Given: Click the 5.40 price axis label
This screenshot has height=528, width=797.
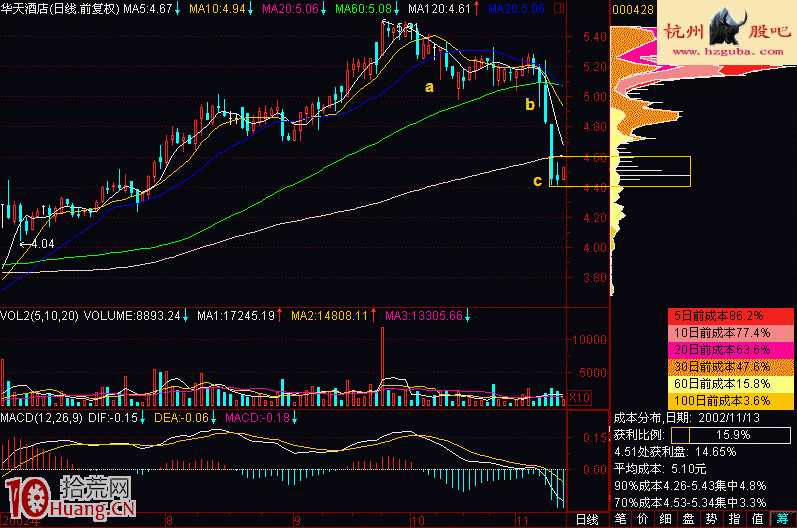Looking at the screenshot, I should (595, 37).
